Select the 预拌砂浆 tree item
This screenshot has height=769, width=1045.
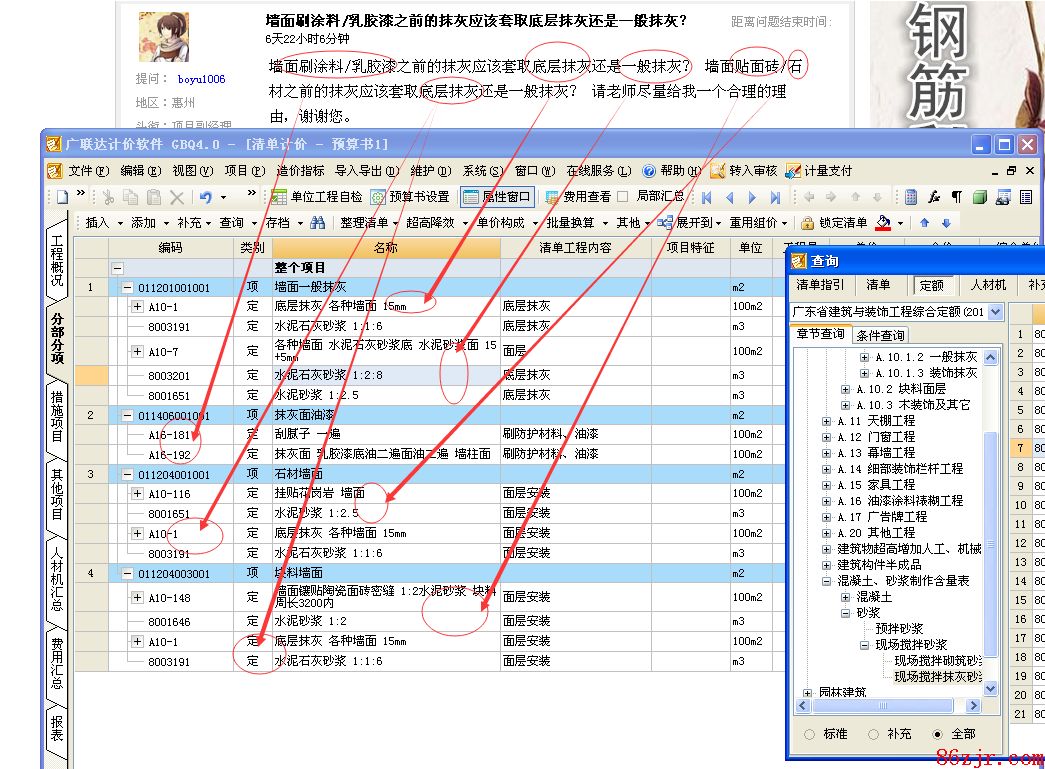click(898, 629)
